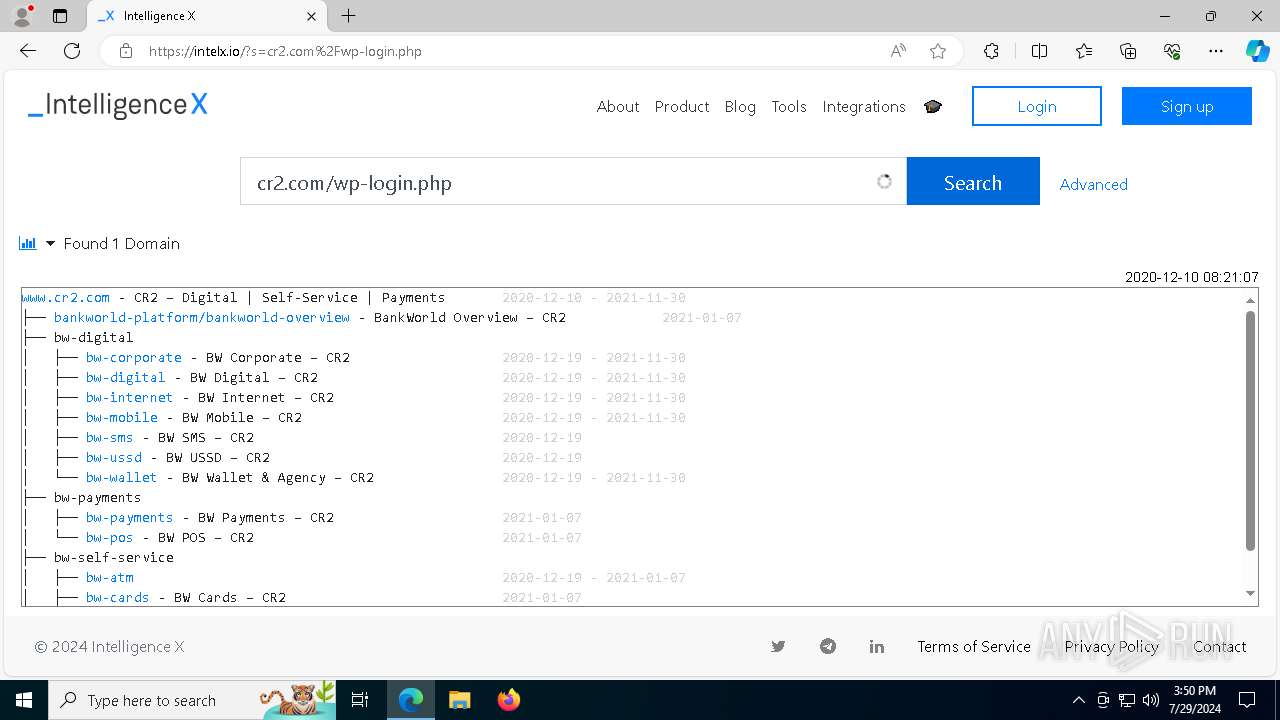Open the About menu item
Viewport: 1280px width, 720px height.
(618, 106)
